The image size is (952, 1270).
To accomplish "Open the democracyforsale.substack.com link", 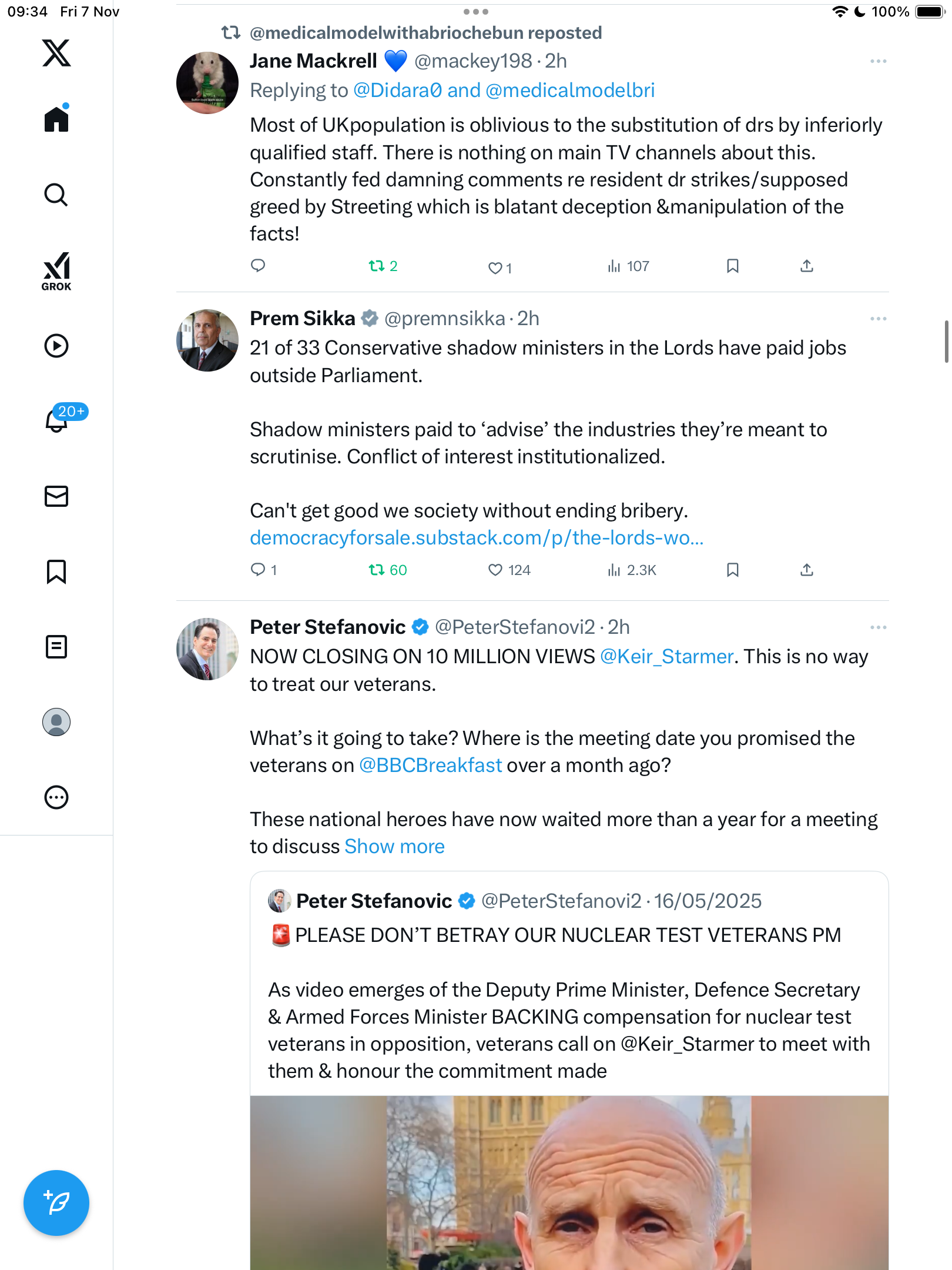I will click(x=477, y=538).
